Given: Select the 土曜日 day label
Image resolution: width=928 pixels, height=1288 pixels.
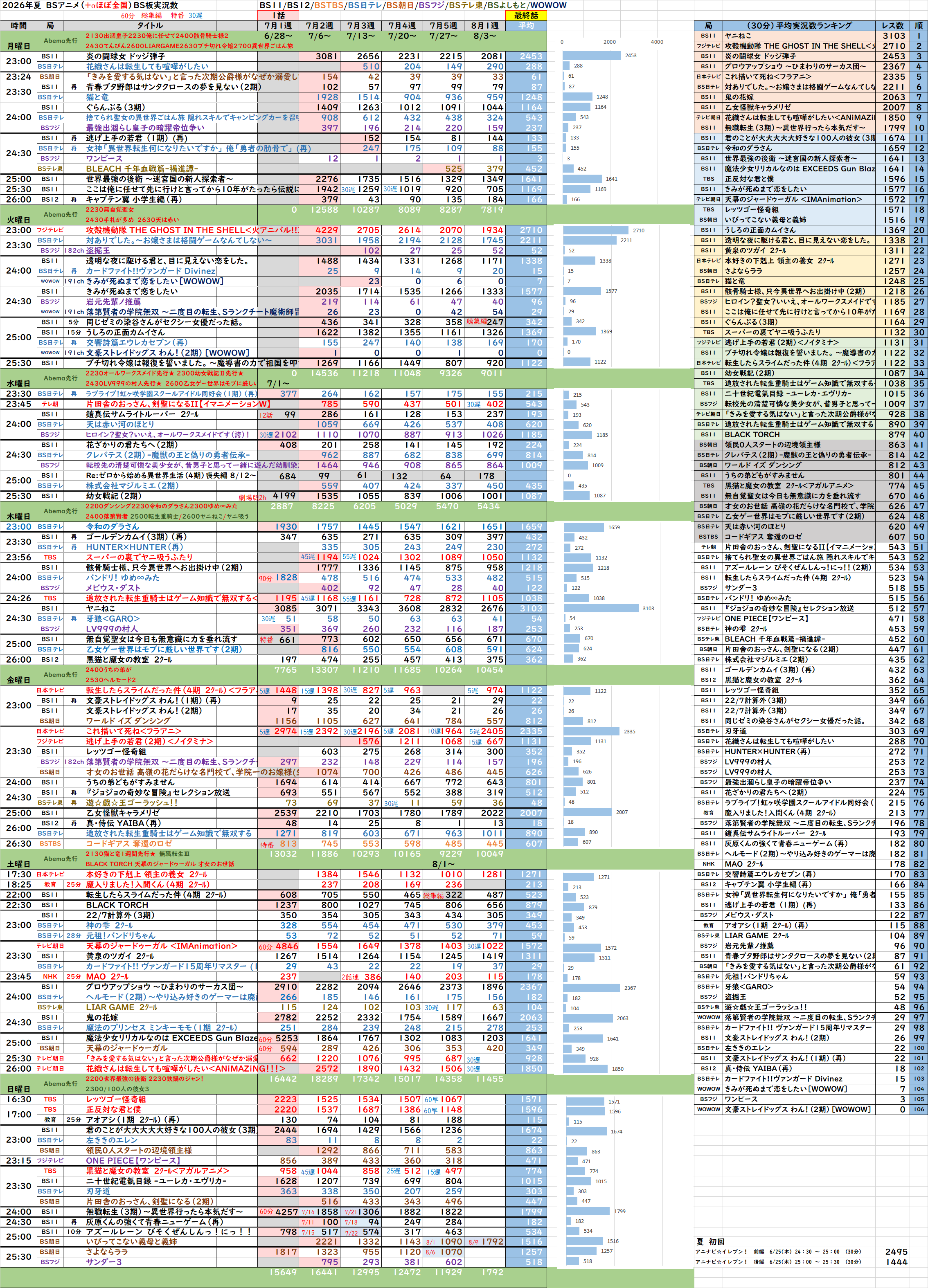Looking at the screenshot, I should pos(19,864).
